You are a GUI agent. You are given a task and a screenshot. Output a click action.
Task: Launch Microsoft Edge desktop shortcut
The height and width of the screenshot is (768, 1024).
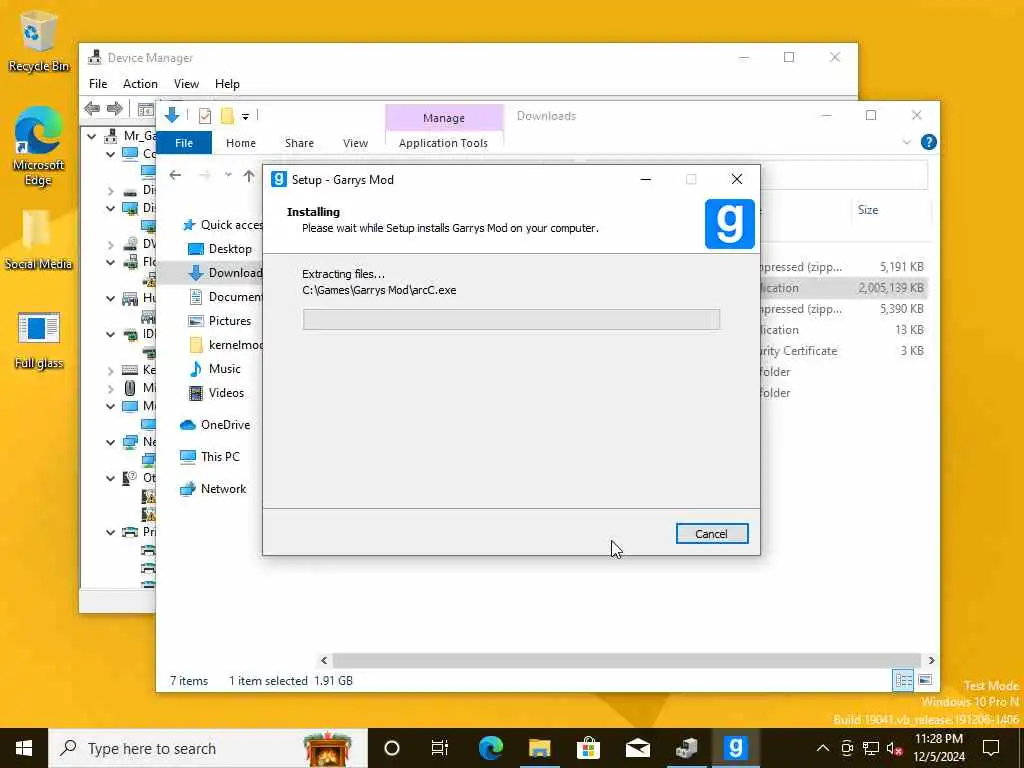[38, 146]
